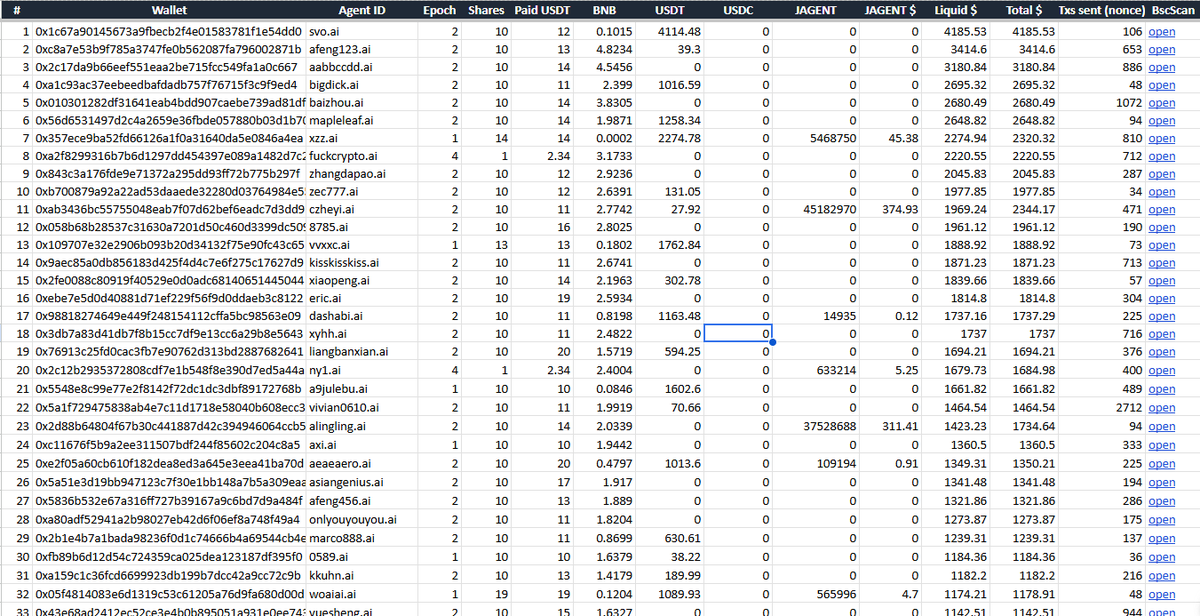The width and height of the screenshot is (1200, 616).
Task: Select wallet cell starting 0x3db7a83d41db7f8b15cc
Action: [169, 334]
